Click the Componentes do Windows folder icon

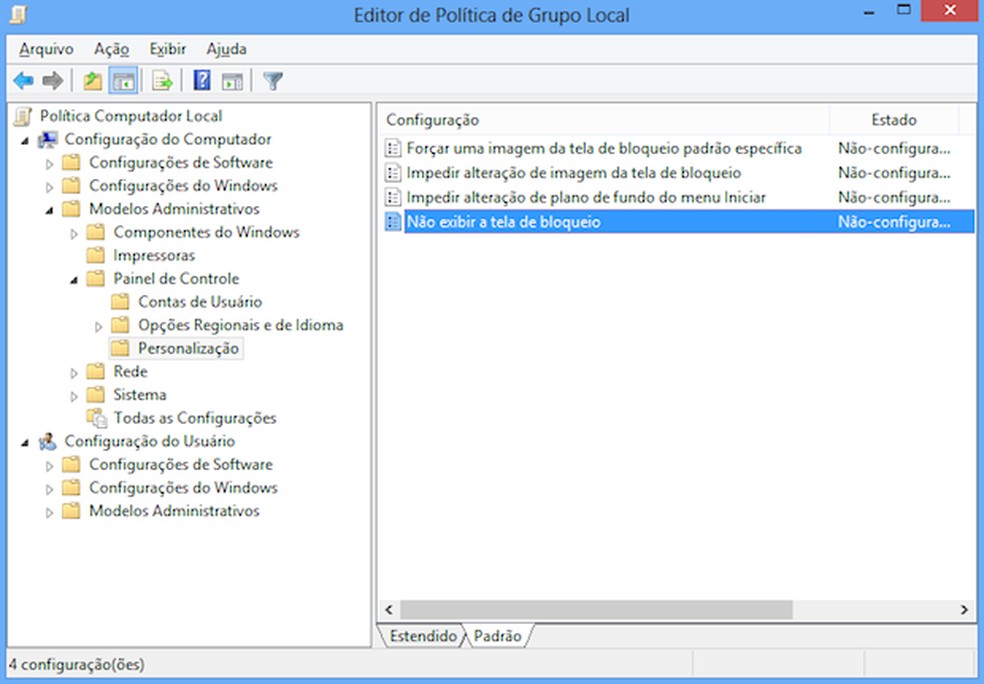95,232
